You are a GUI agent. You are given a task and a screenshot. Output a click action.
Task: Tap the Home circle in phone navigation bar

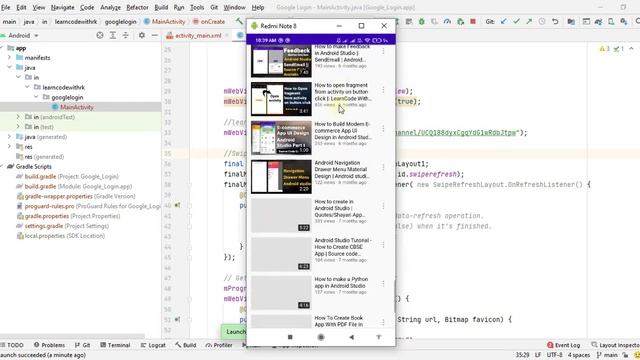click(x=321, y=337)
